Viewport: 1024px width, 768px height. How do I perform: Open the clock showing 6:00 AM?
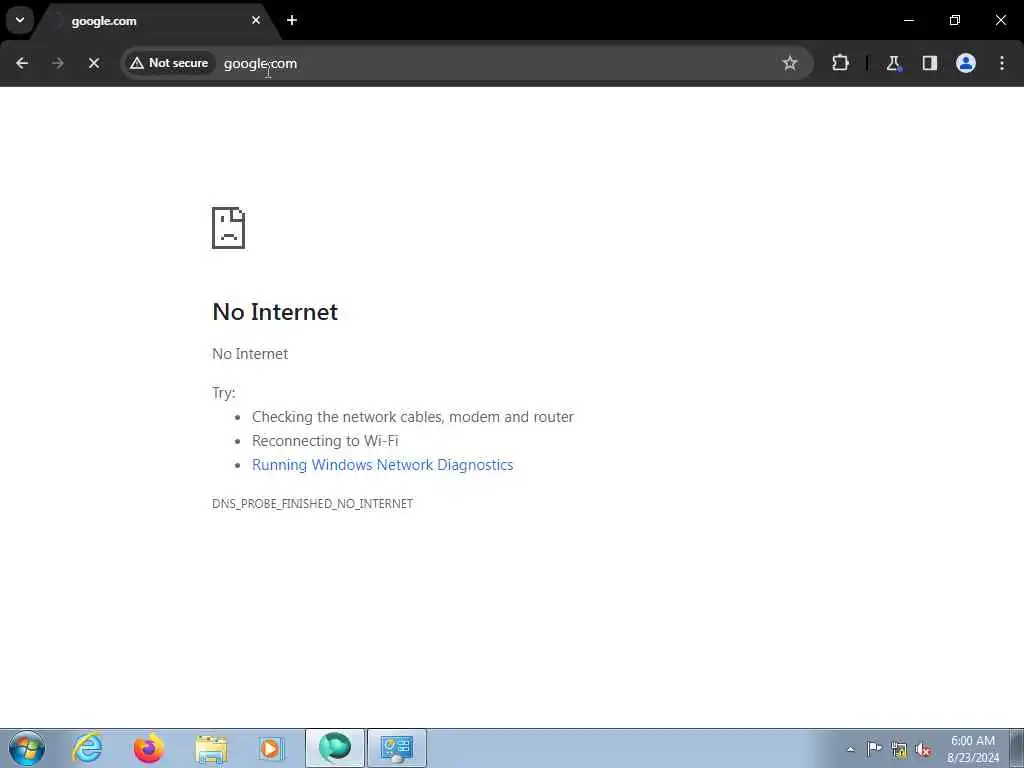pyautogui.click(x=972, y=748)
